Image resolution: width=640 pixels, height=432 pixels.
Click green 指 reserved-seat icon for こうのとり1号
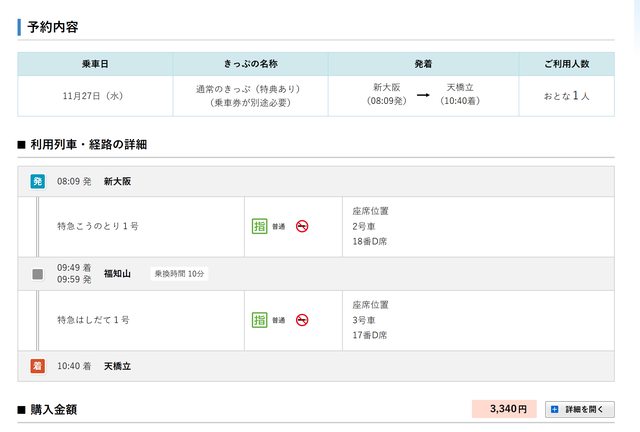(259, 226)
